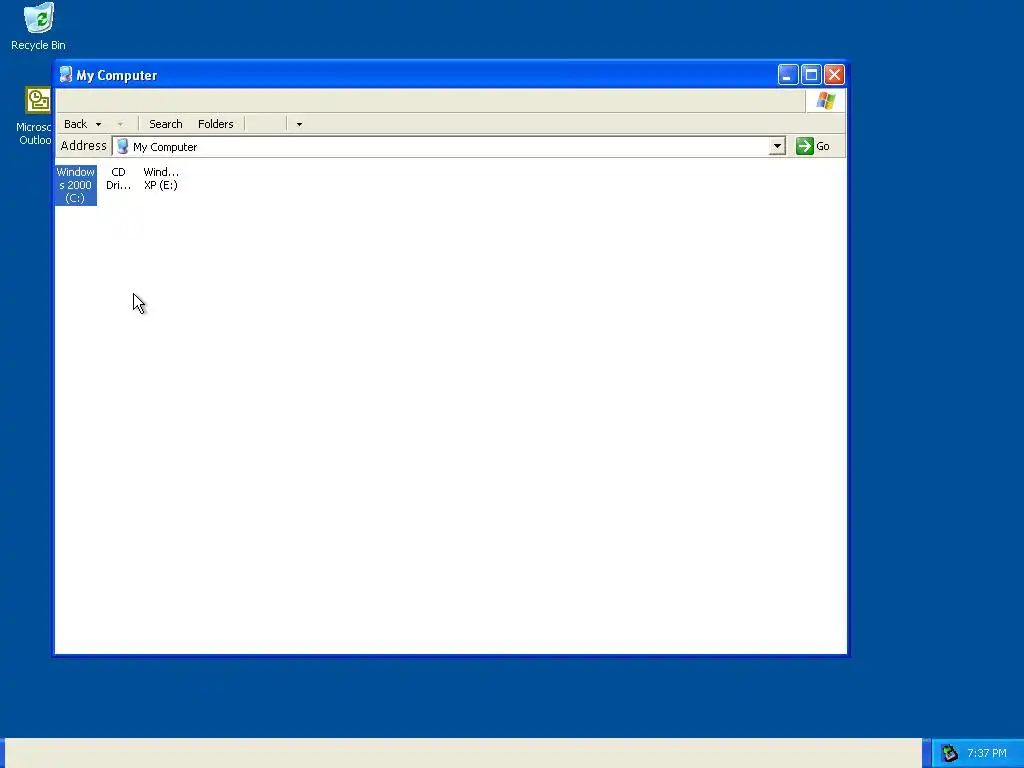This screenshot has height=768, width=1024.
Task: Select the Microsoft Outlook desktop icon
Action: [x=35, y=116]
